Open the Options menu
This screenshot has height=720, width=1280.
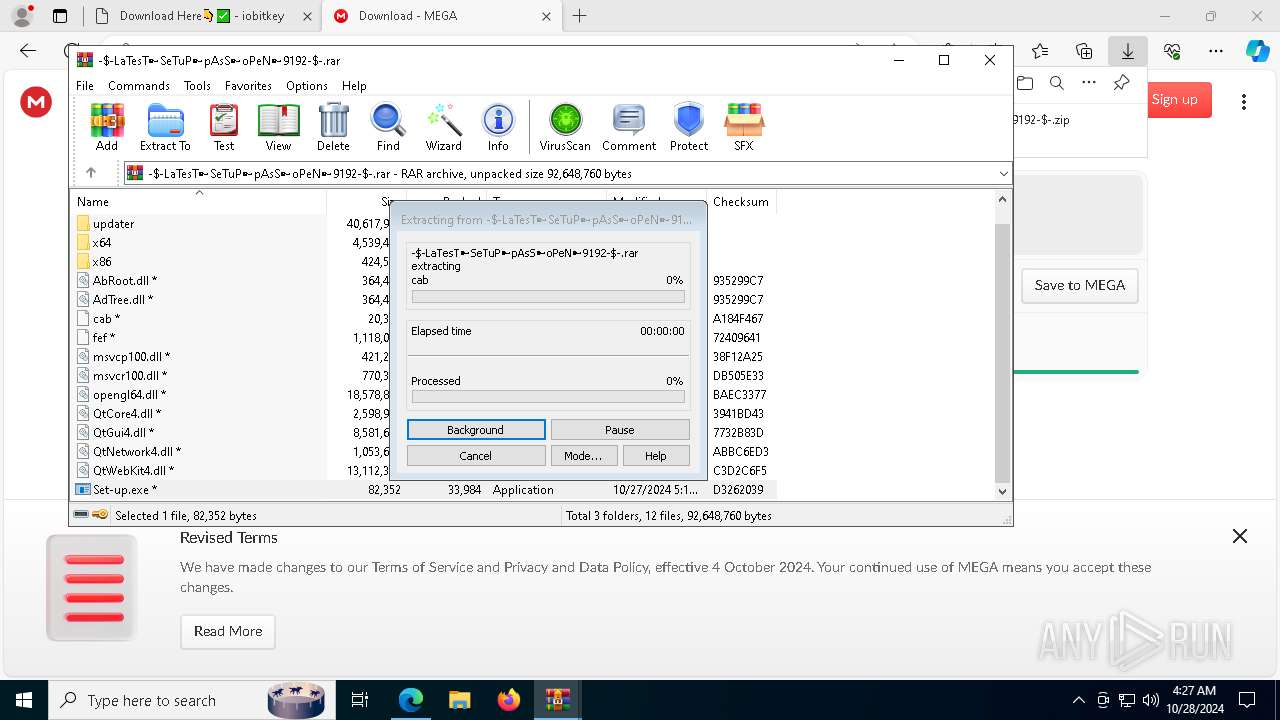[x=307, y=86]
